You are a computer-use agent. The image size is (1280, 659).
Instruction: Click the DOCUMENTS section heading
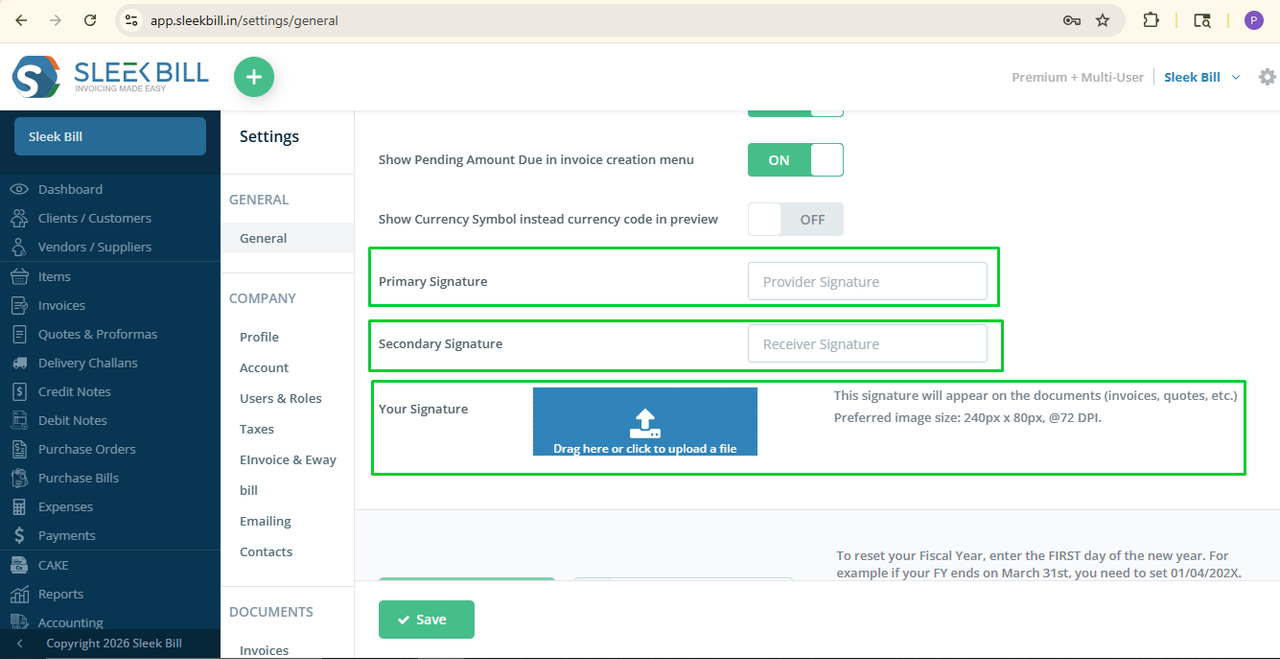271,611
